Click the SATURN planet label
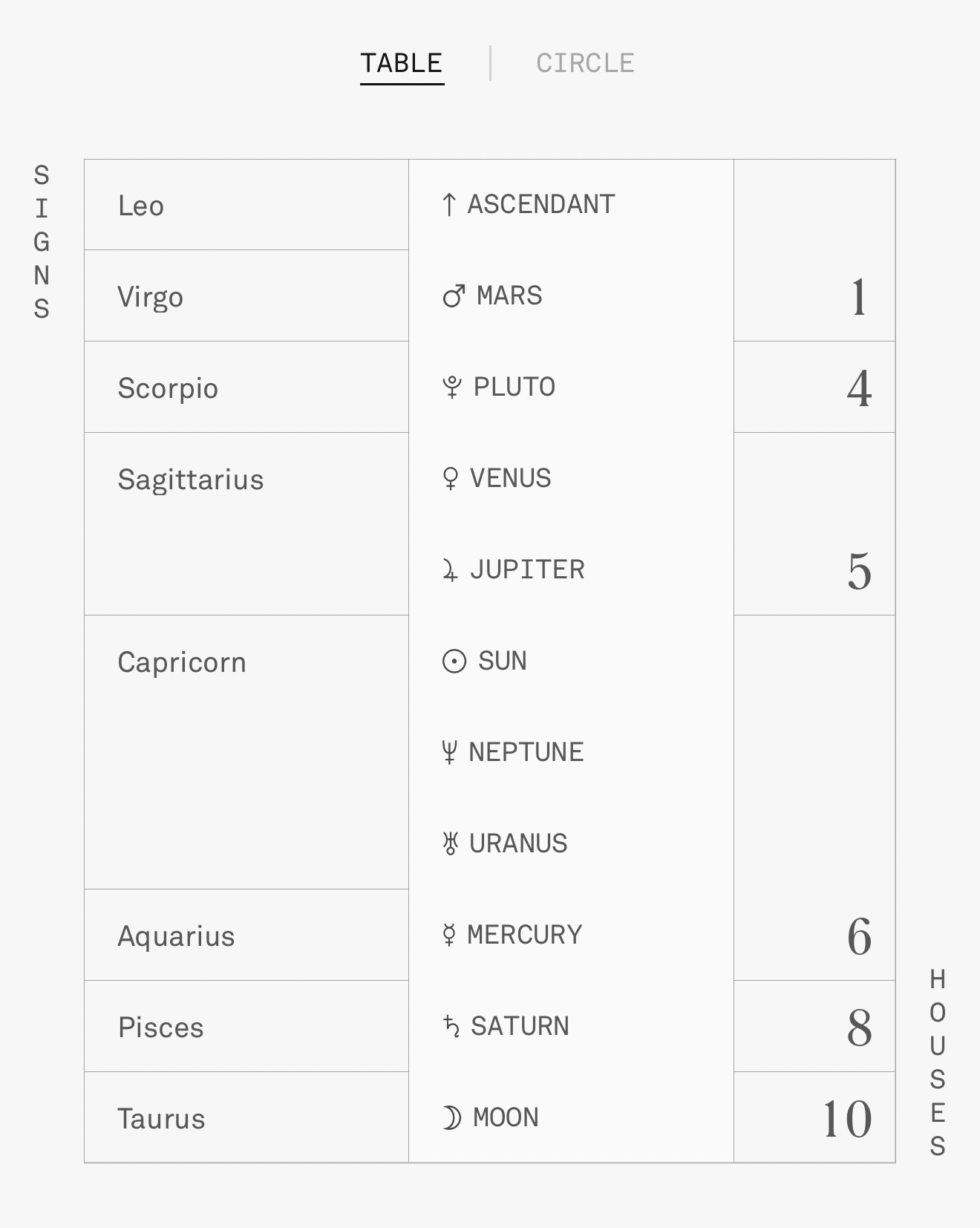 520,1026
